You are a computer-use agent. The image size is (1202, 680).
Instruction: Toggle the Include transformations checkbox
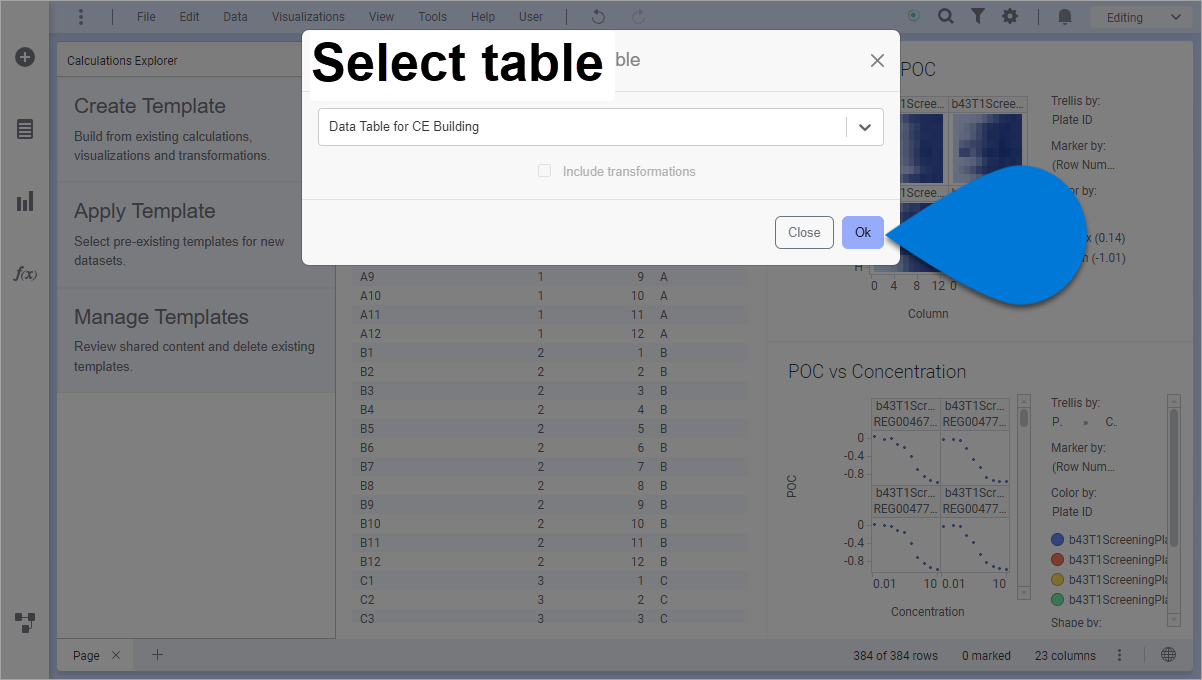[x=545, y=171]
